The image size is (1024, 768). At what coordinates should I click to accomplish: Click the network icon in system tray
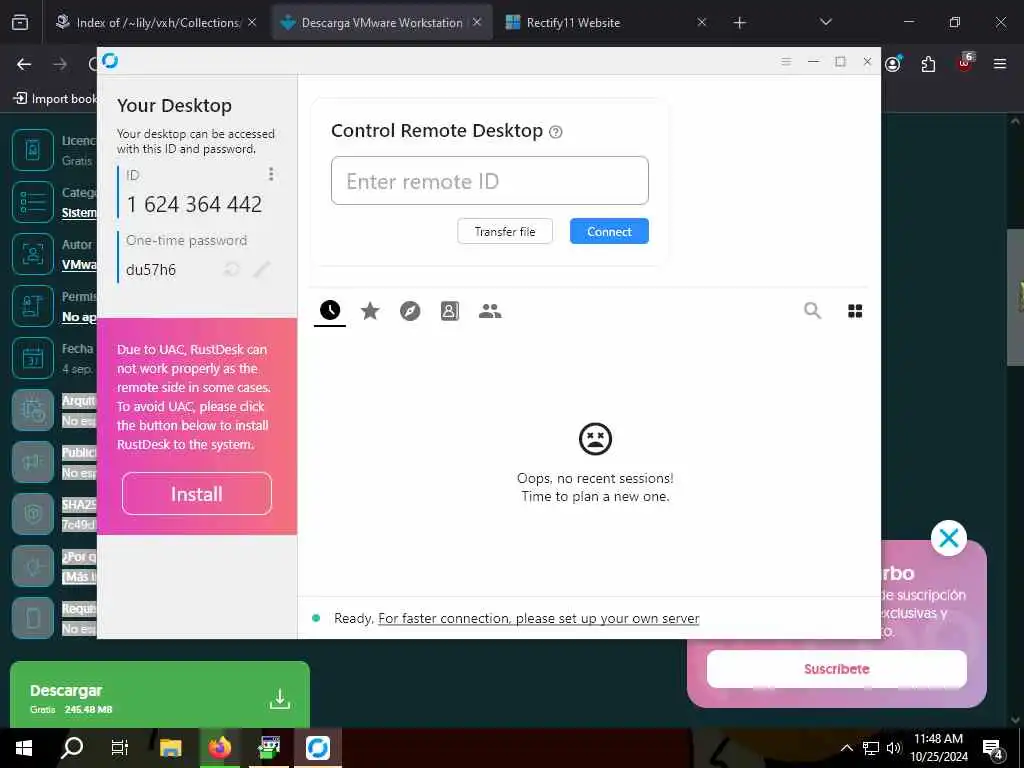click(x=871, y=748)
